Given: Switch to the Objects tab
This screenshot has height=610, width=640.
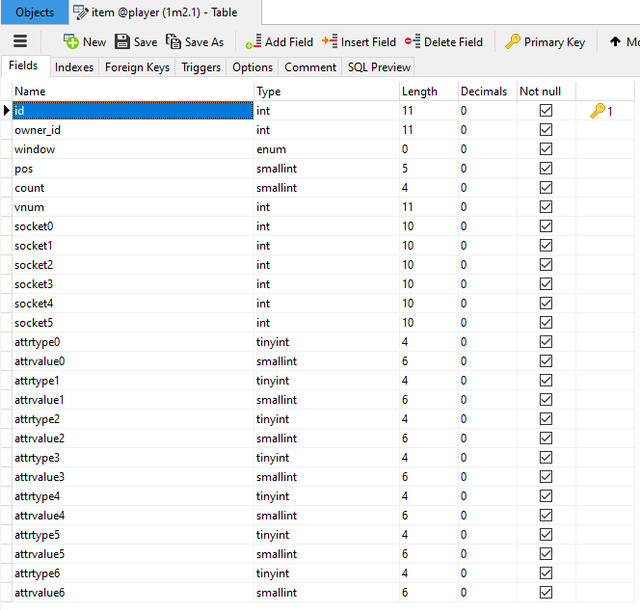Looking at the screenshot, I should pos(35,12).
